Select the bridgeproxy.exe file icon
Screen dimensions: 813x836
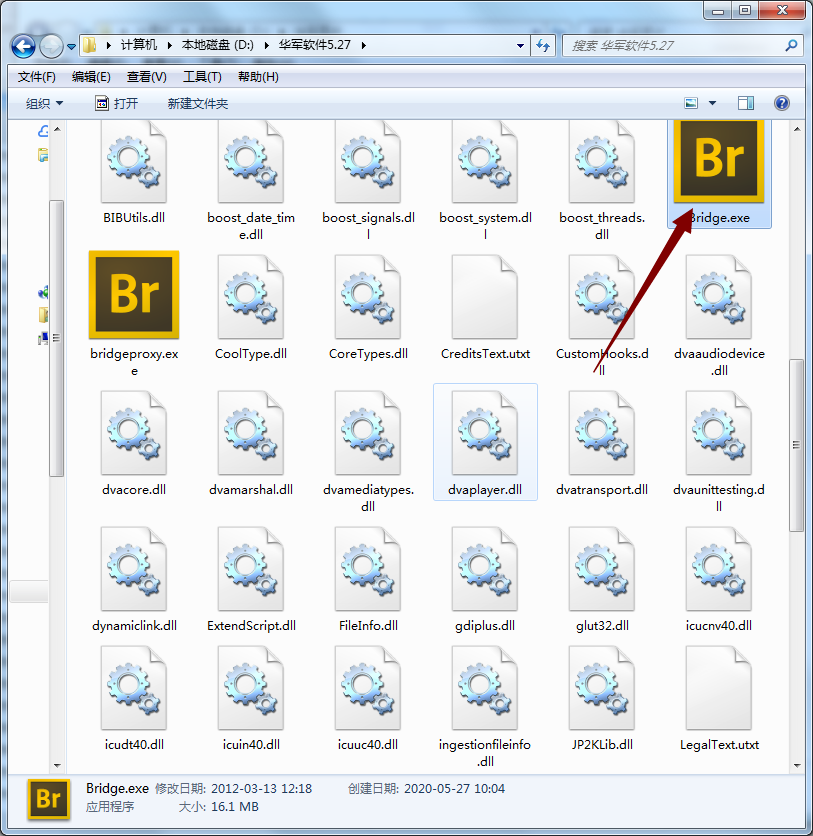[x=133, y=295]
